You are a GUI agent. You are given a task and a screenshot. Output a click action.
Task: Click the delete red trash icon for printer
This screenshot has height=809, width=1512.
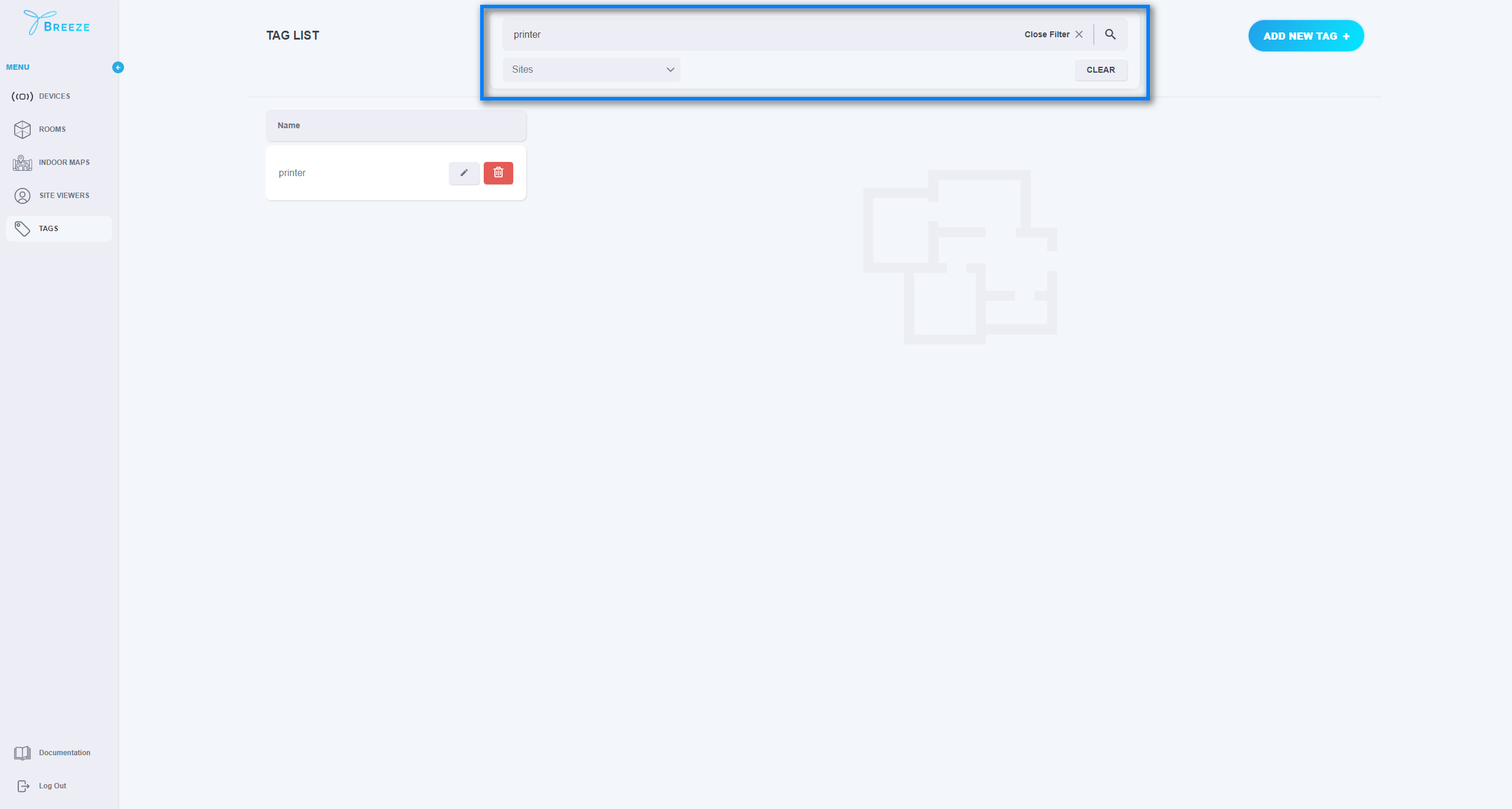pos(498,173)
